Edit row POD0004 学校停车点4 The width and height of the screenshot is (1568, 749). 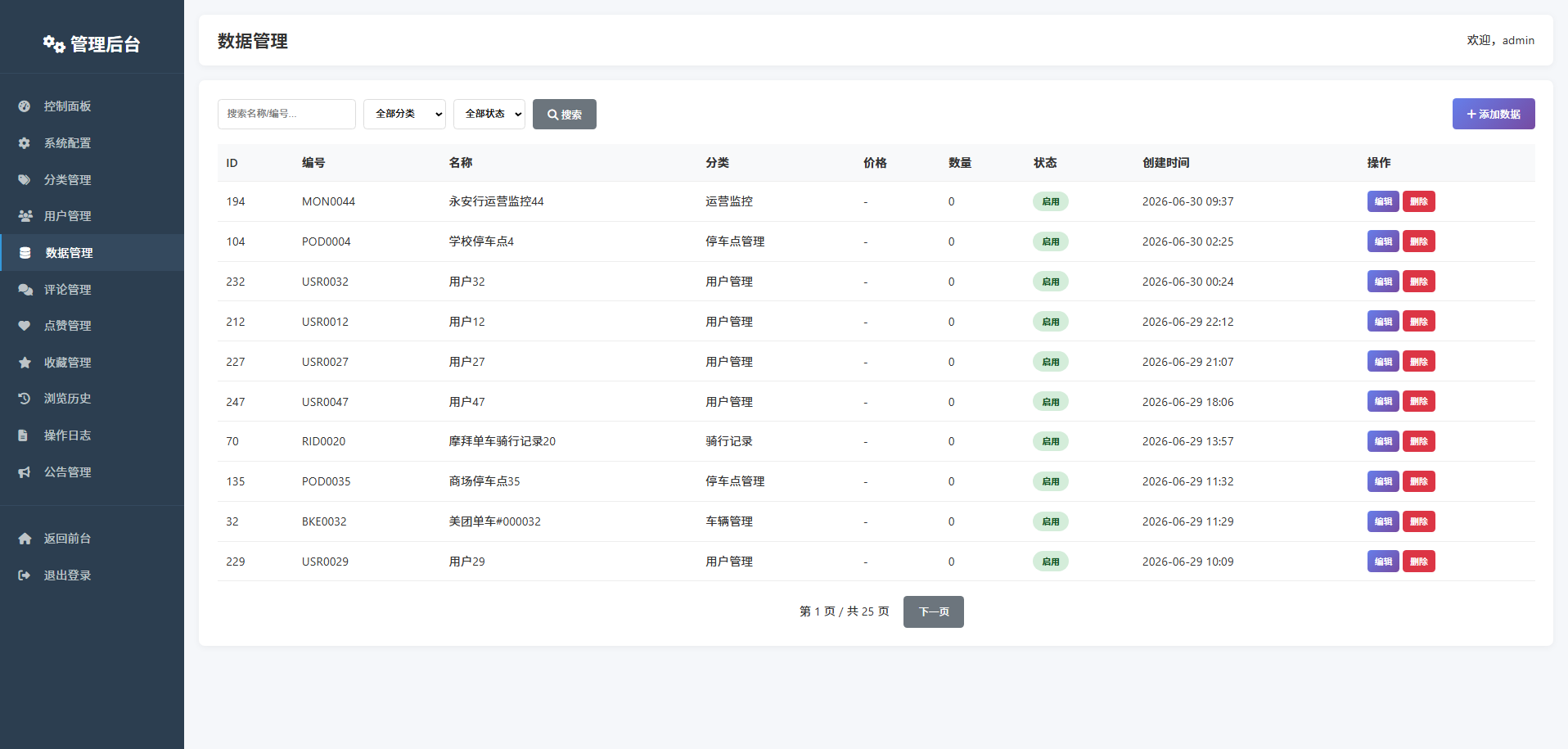(x=1383, y=241)
